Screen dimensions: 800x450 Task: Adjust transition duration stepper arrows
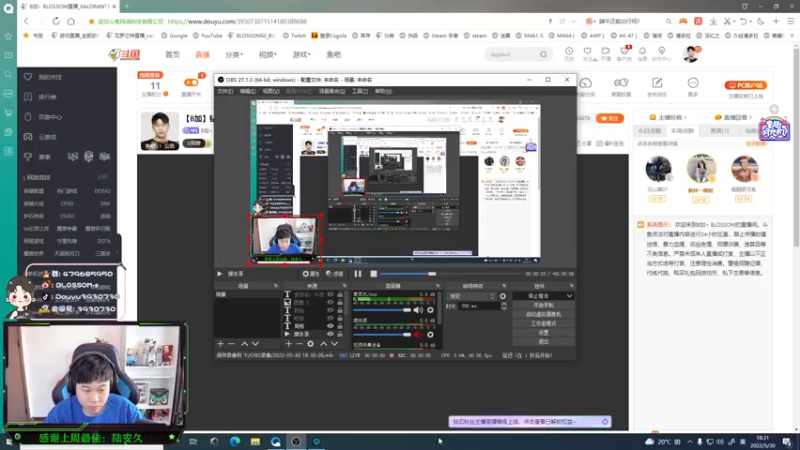(x=504, y=306)
